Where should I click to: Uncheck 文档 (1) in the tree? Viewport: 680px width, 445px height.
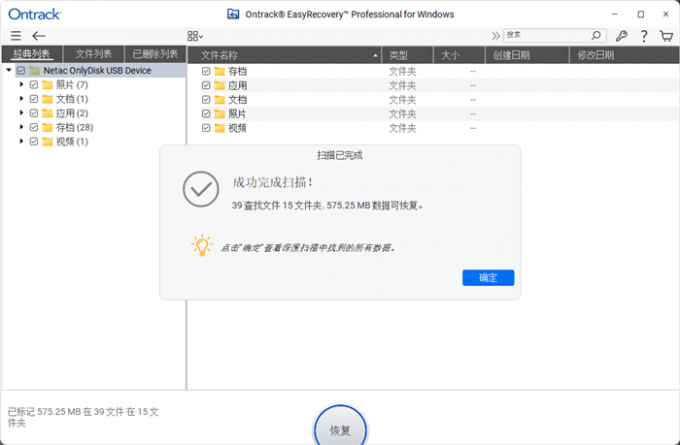click(34, 99)
